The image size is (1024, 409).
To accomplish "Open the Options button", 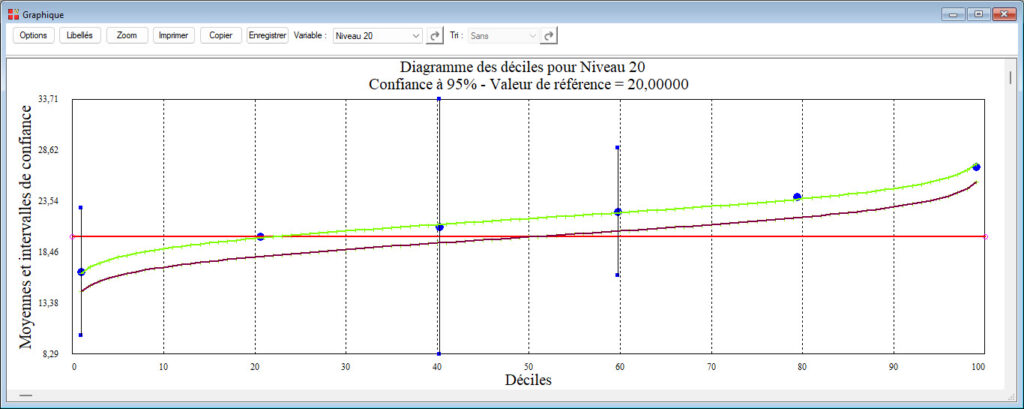I will point(34,35).
